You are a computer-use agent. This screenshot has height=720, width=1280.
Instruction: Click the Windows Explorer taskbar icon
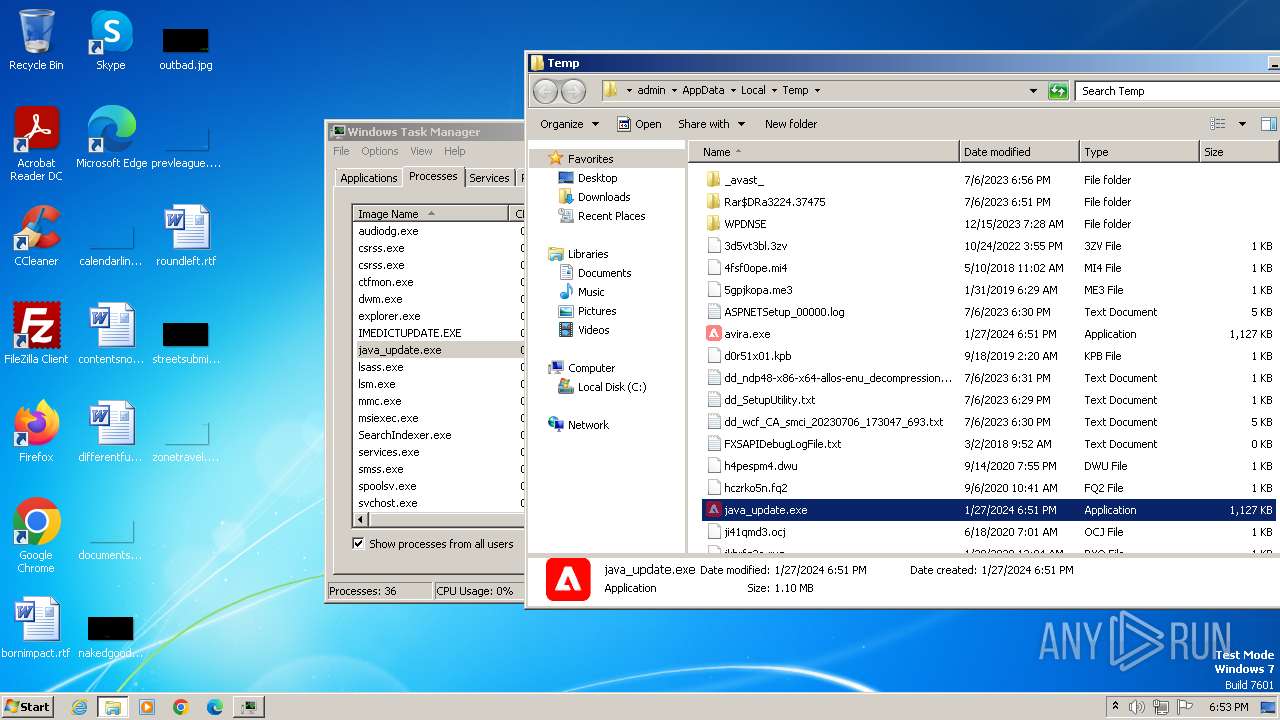(112, 707)
